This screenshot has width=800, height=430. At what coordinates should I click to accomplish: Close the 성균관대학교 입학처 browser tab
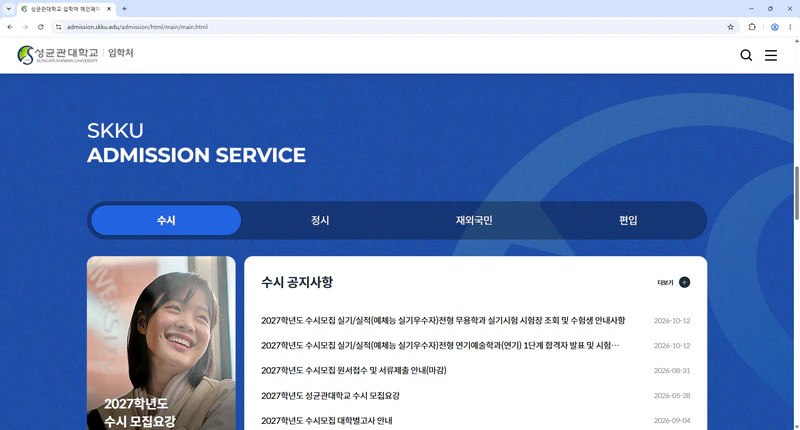click(109, 9)
